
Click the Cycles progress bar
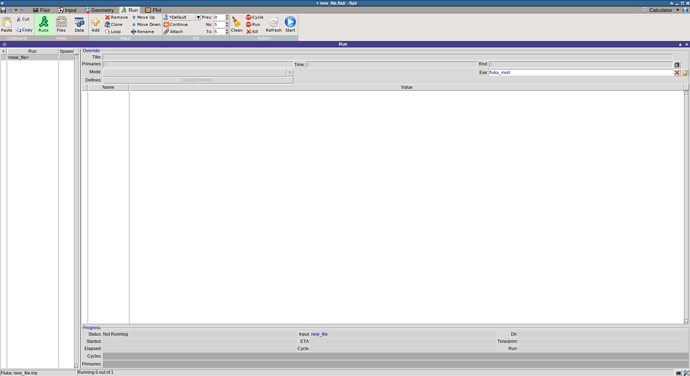396,356
